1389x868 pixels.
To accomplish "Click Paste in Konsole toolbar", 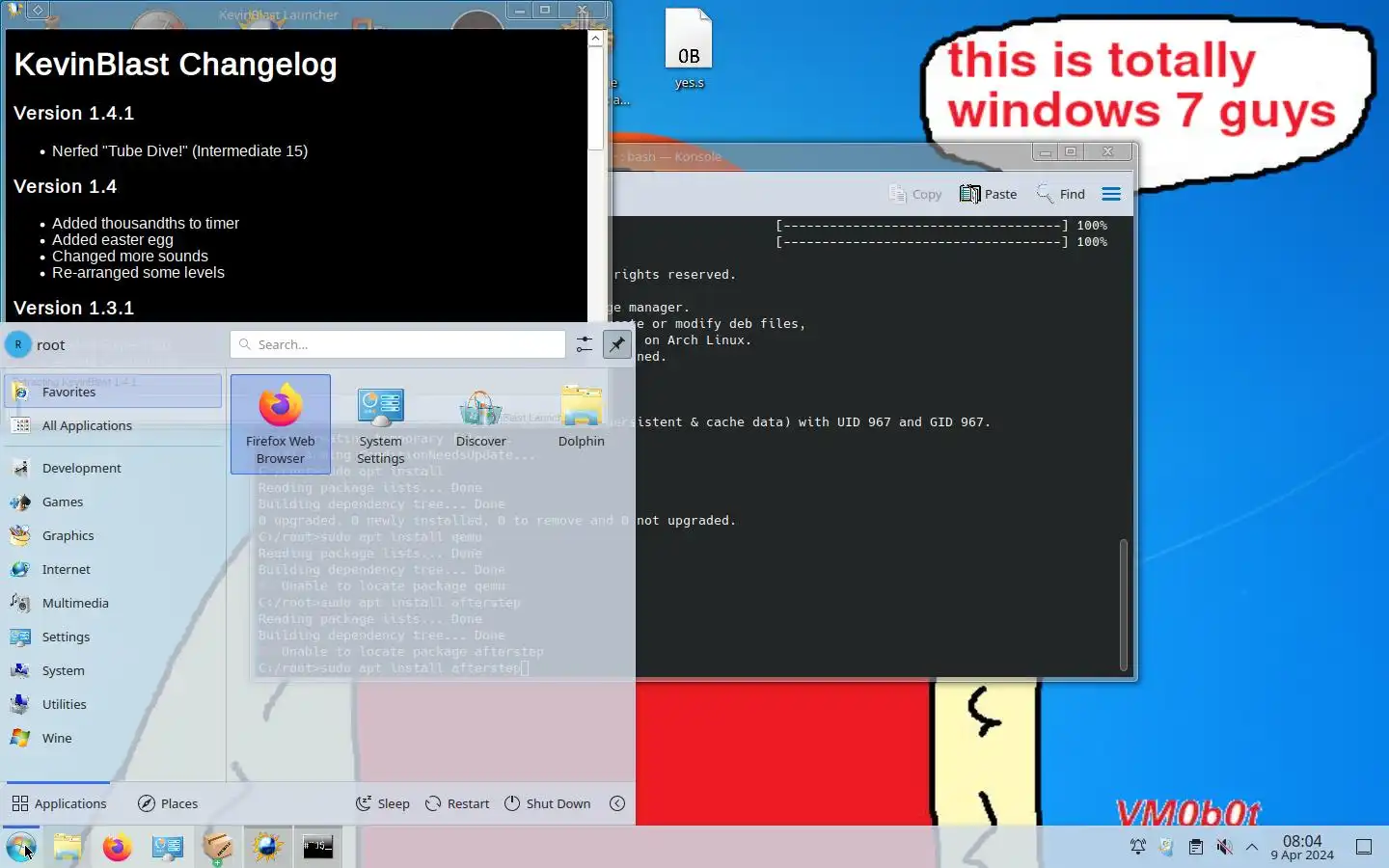I will [x=989, y=194].
